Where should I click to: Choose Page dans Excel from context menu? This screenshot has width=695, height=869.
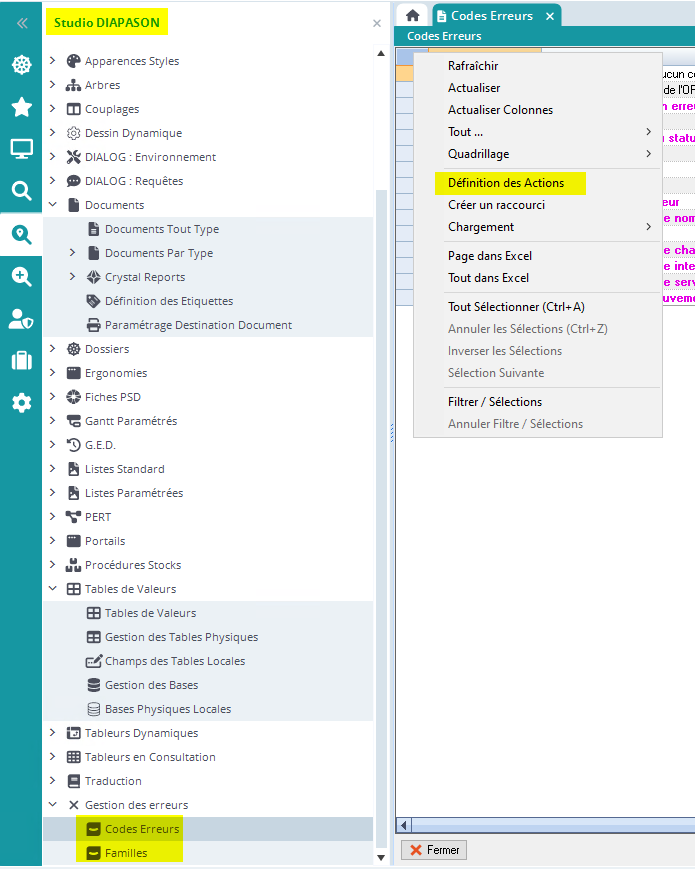[489, 256]
